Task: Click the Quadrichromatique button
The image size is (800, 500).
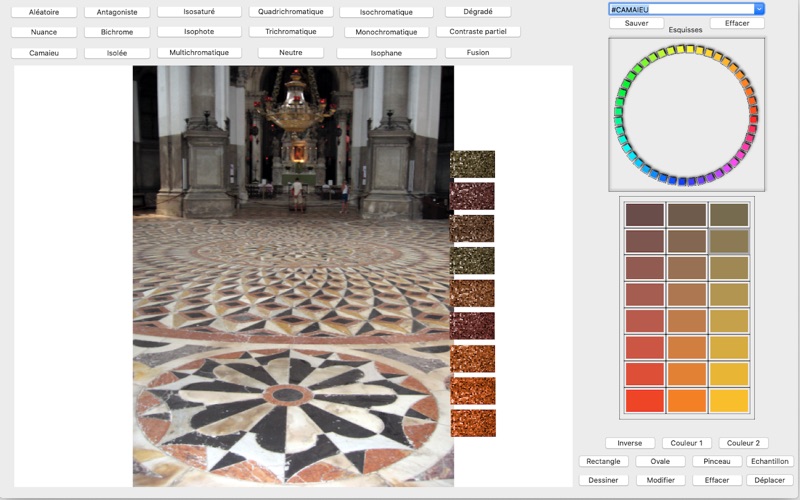Action: click(291, 11)
